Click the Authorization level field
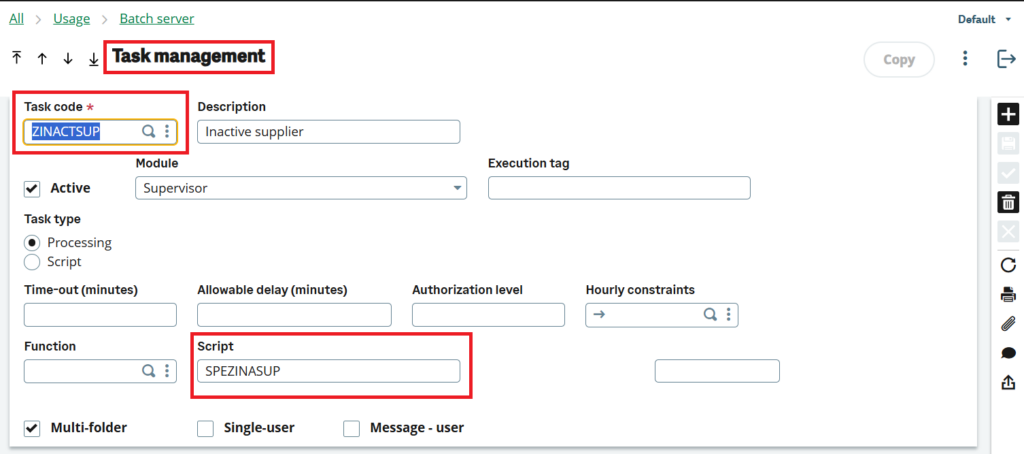1024x454 pixels. pyautogui.click(x=488, y=315)
